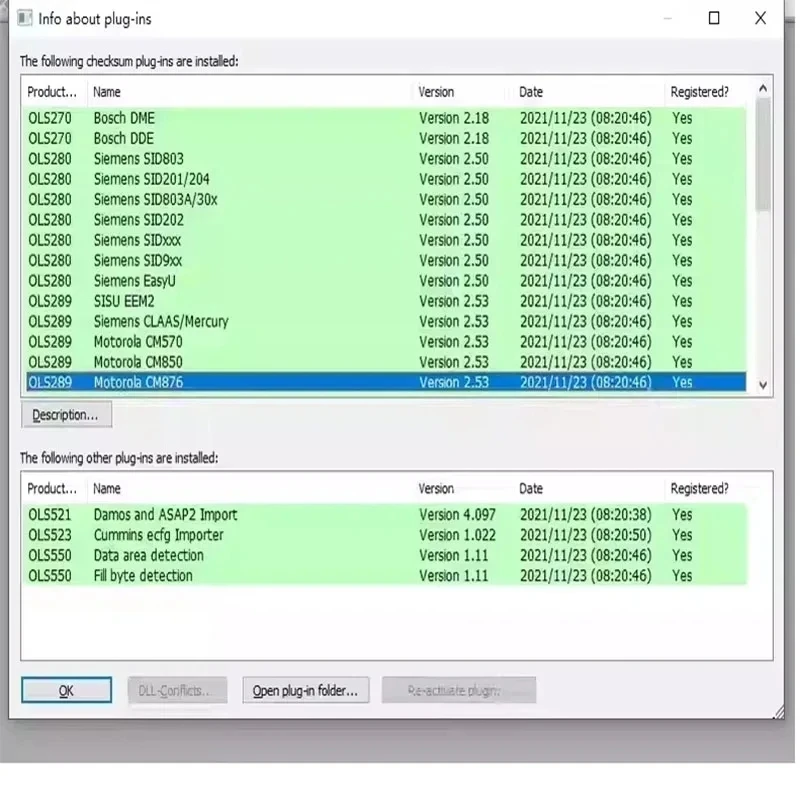This screenshot has height=800, width=800.
Task: Click the DLL-Conflicts button
Action: 177,690
